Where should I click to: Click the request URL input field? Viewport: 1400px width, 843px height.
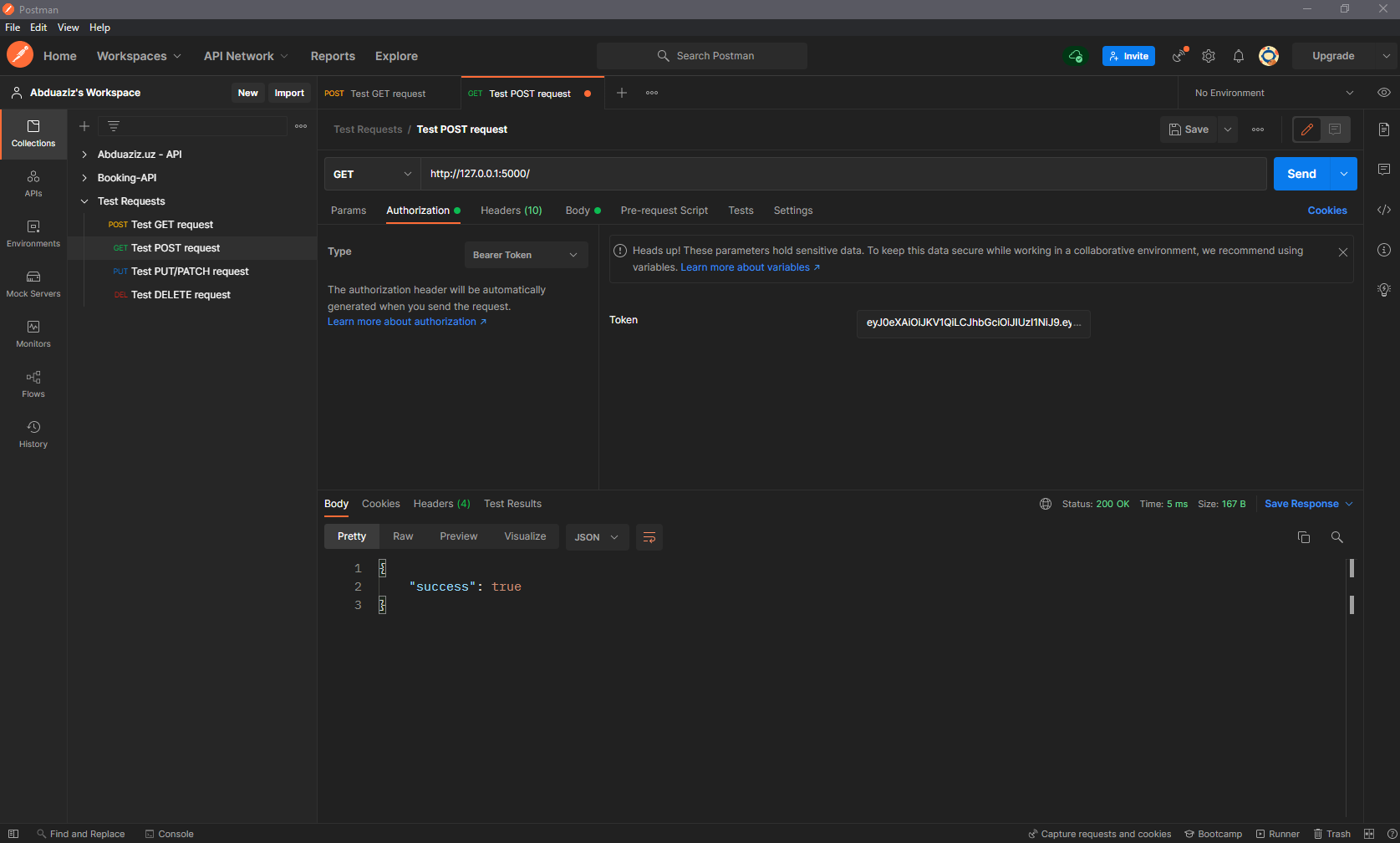coord(843,174)
